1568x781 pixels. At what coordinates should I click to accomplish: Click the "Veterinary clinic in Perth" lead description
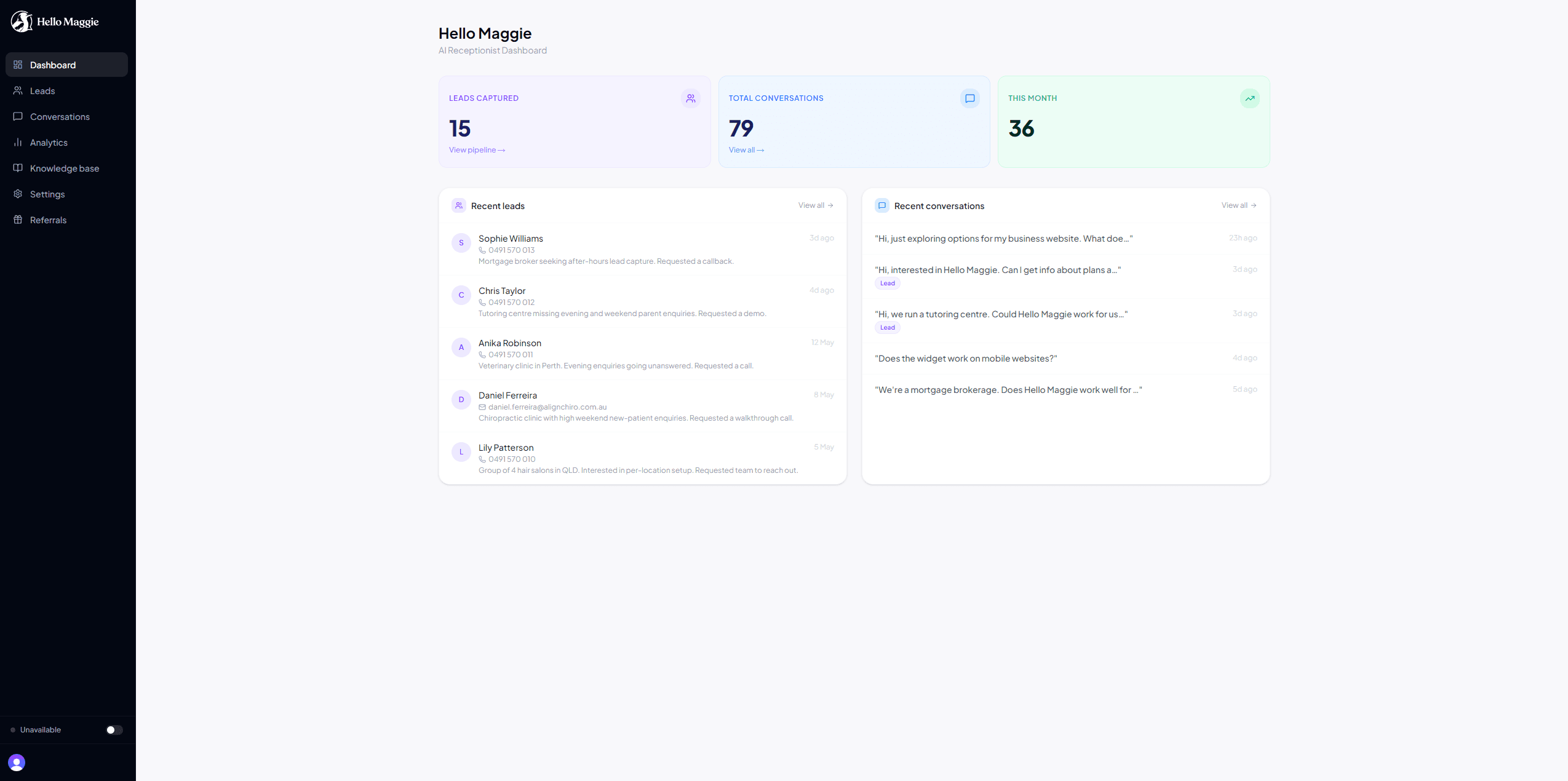coord(616,366)
